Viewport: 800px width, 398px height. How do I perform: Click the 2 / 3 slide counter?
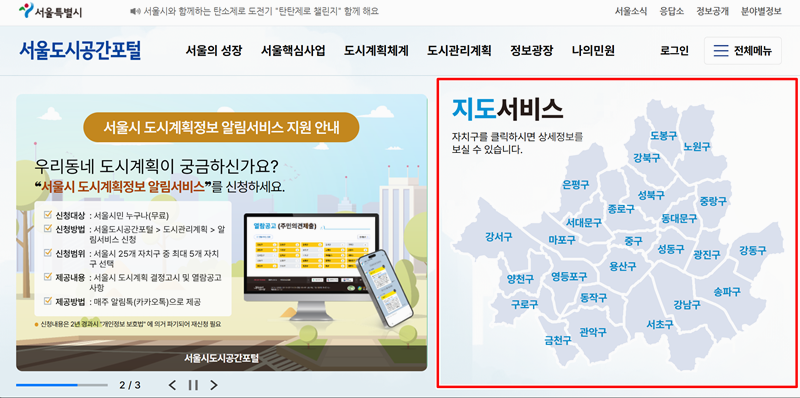[130, 385]
